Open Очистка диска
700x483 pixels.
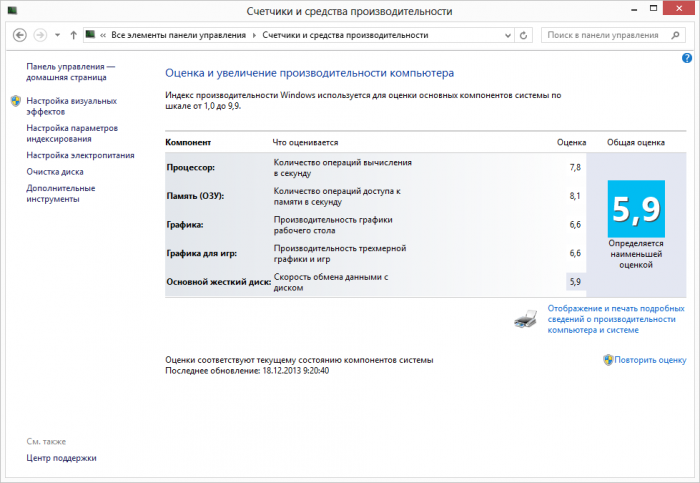[x=55, y=172]
